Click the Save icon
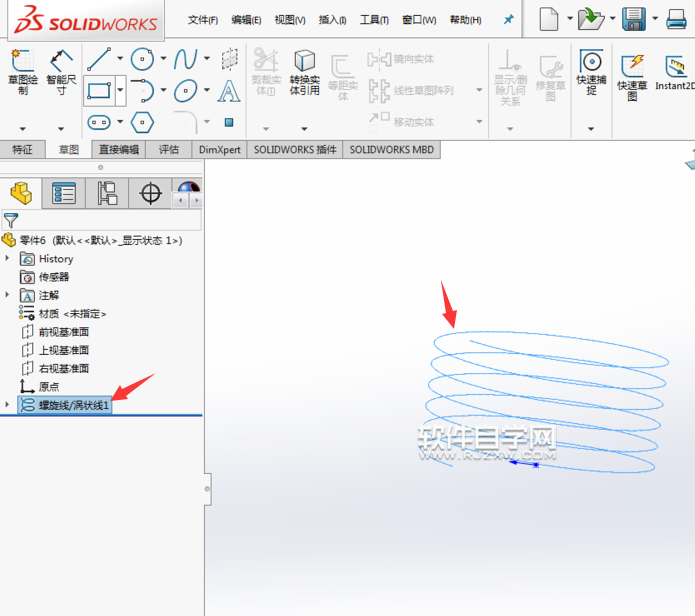 point(634,19)
